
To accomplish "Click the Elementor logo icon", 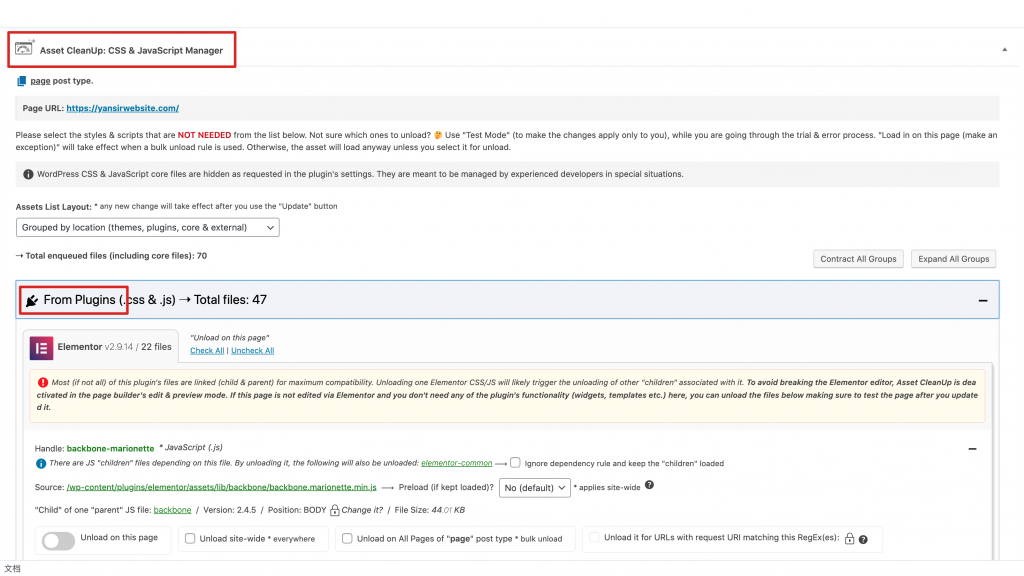I will click(41, 347).
